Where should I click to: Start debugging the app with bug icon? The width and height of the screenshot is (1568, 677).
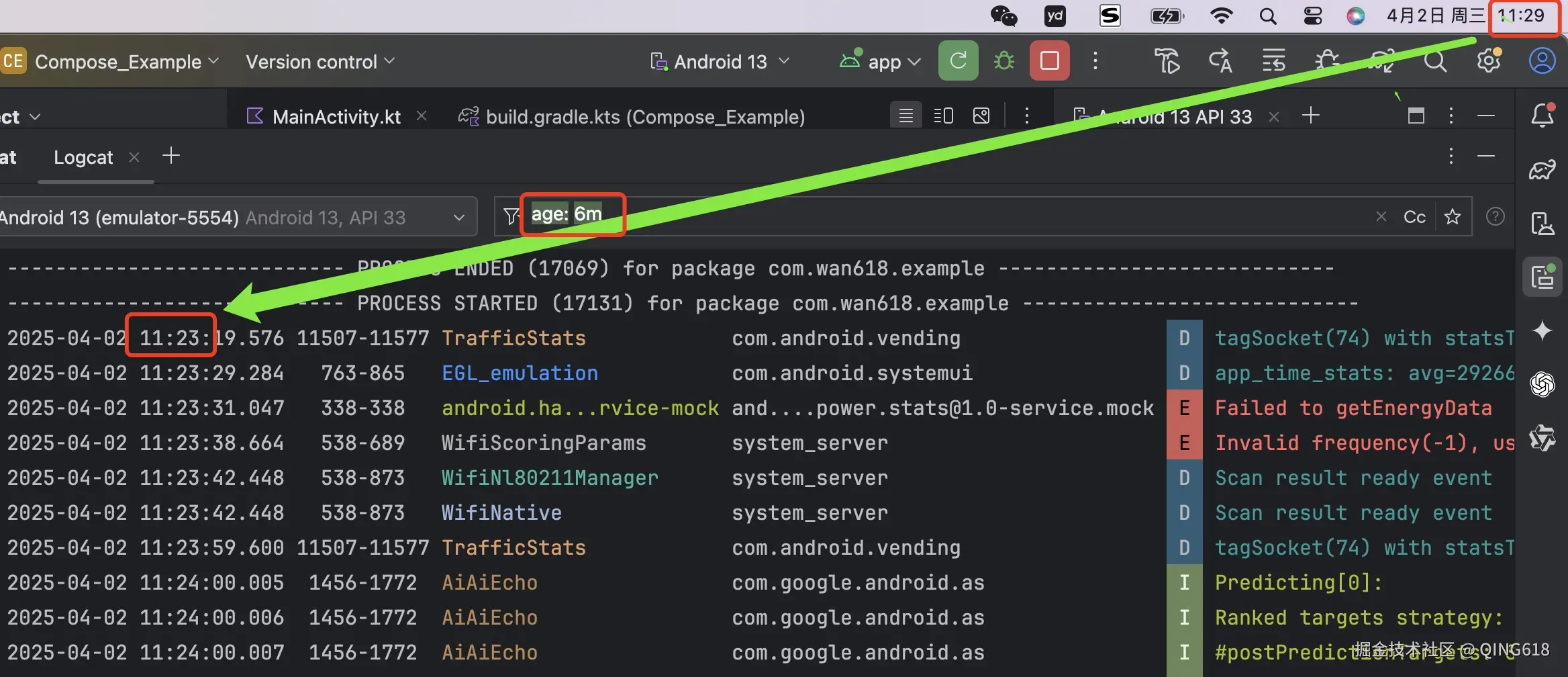[x=1004, y=61]
